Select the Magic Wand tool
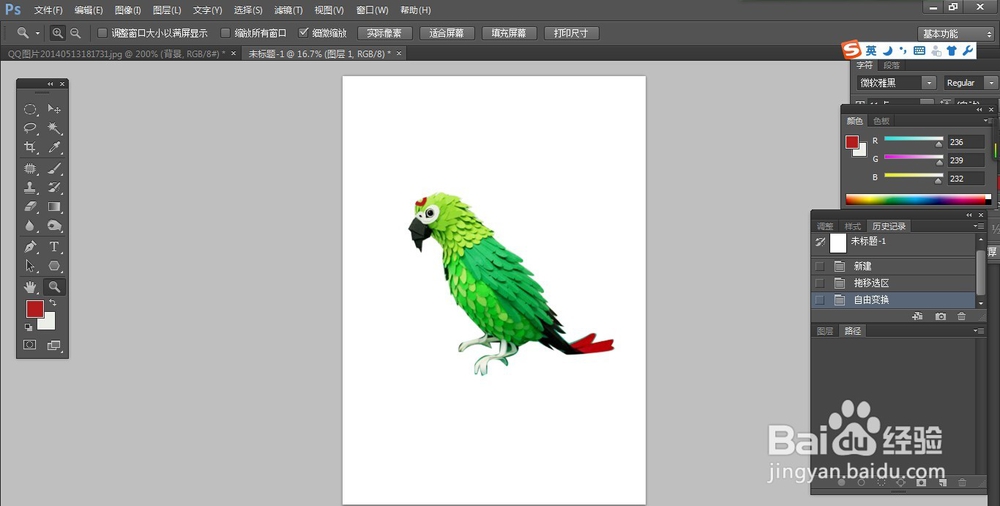 tap(54, 128)
